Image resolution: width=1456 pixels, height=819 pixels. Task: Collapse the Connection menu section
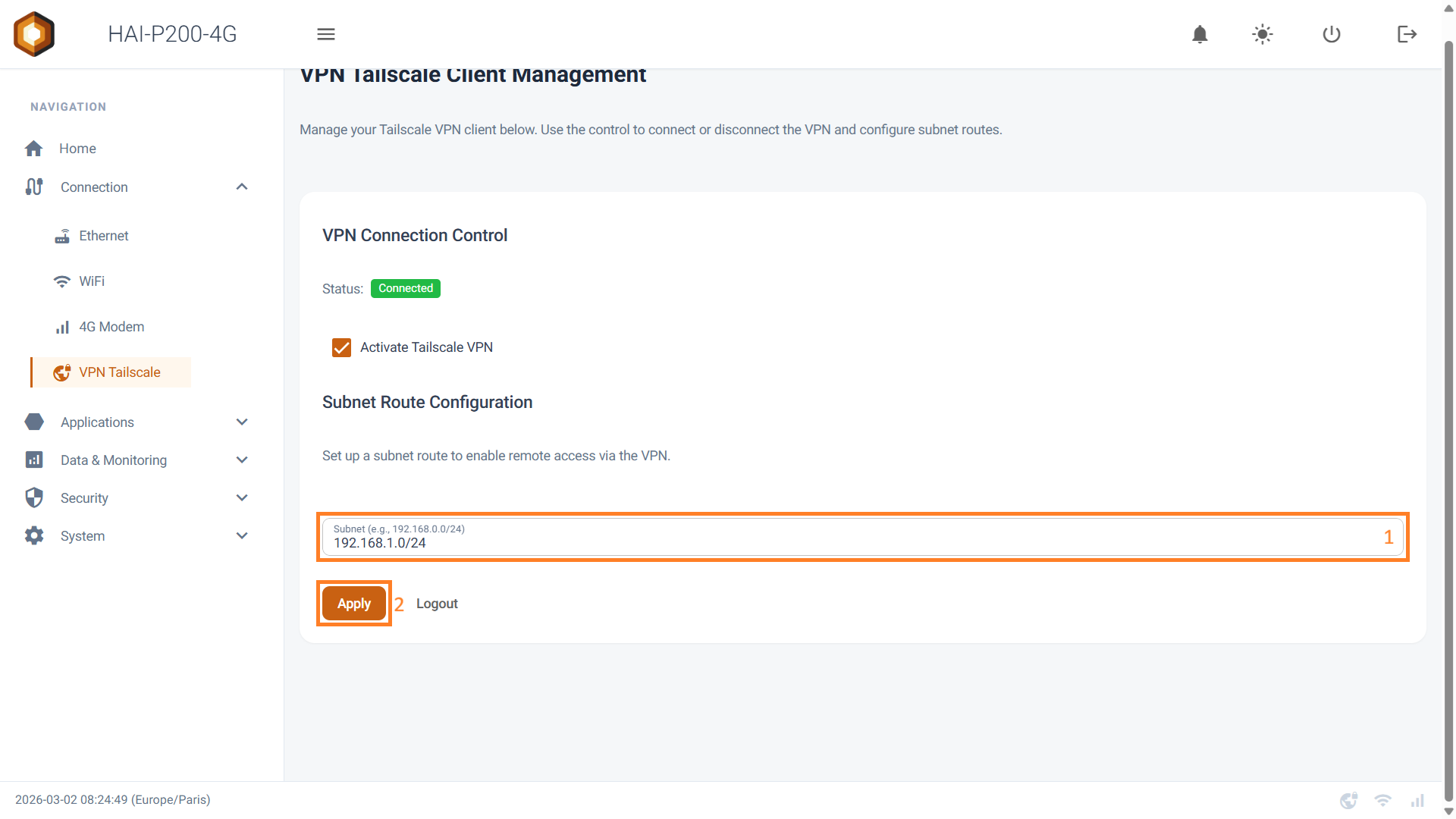click(242, 187)
